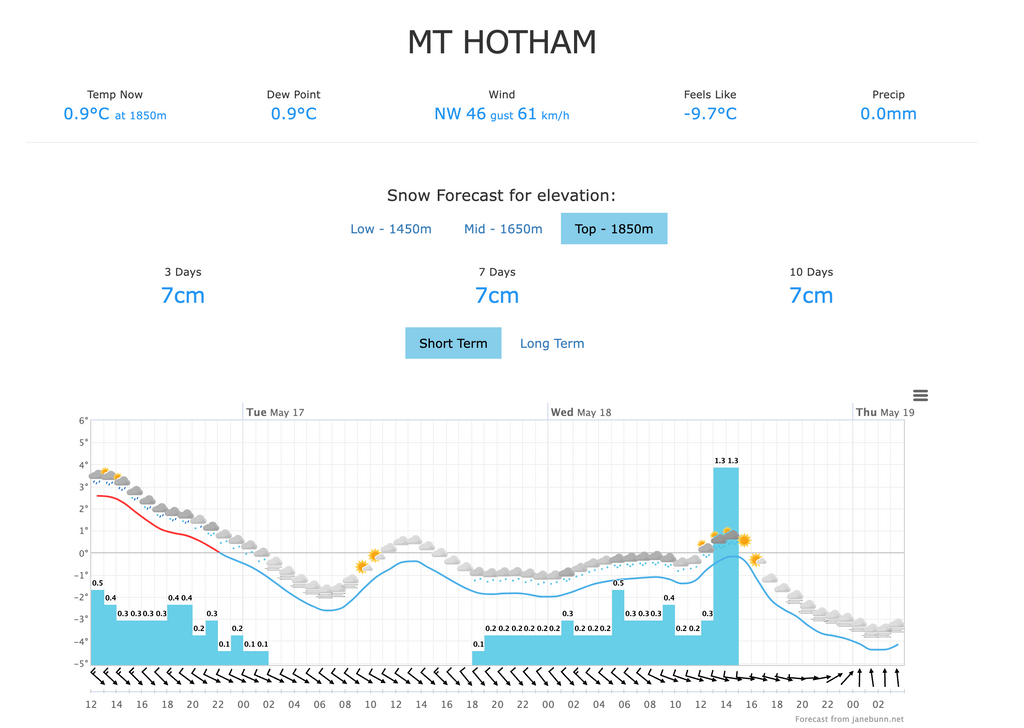The image size is (1024, 728).
Task: Click the Feels Like -9.7°C value
Action: coord(710,114)
